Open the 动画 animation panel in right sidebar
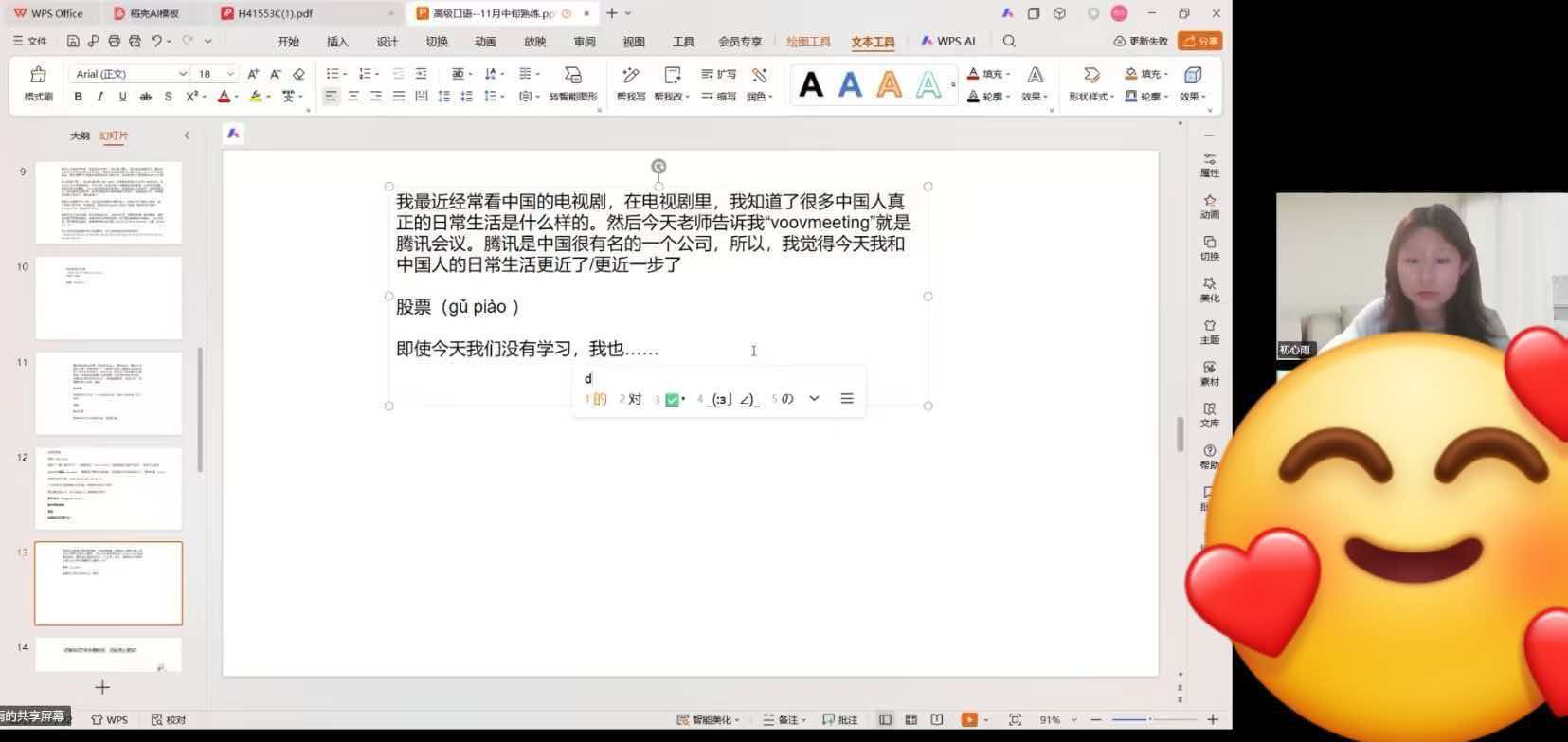 (1210, 206)
